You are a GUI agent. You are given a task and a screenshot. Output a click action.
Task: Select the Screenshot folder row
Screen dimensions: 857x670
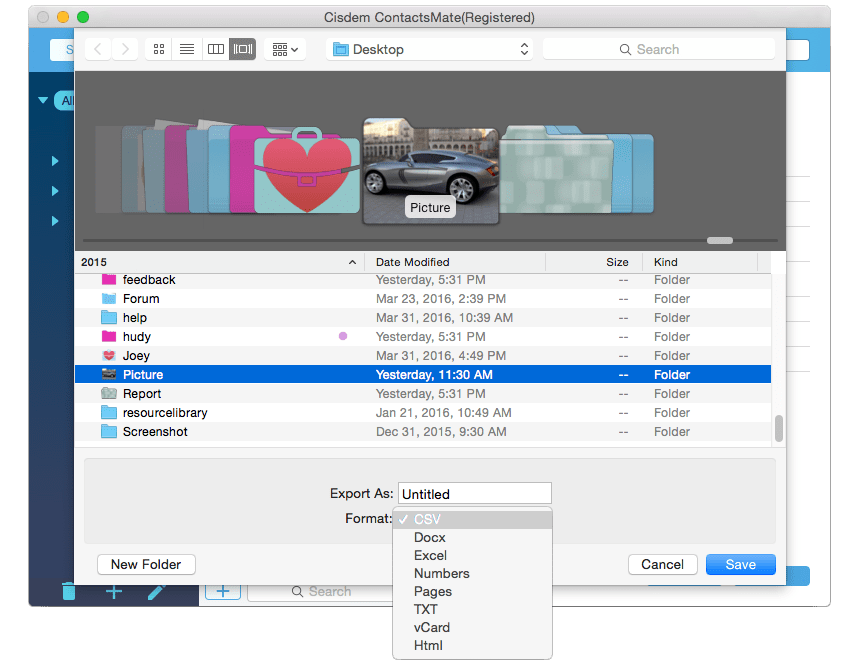coord(423,432)
